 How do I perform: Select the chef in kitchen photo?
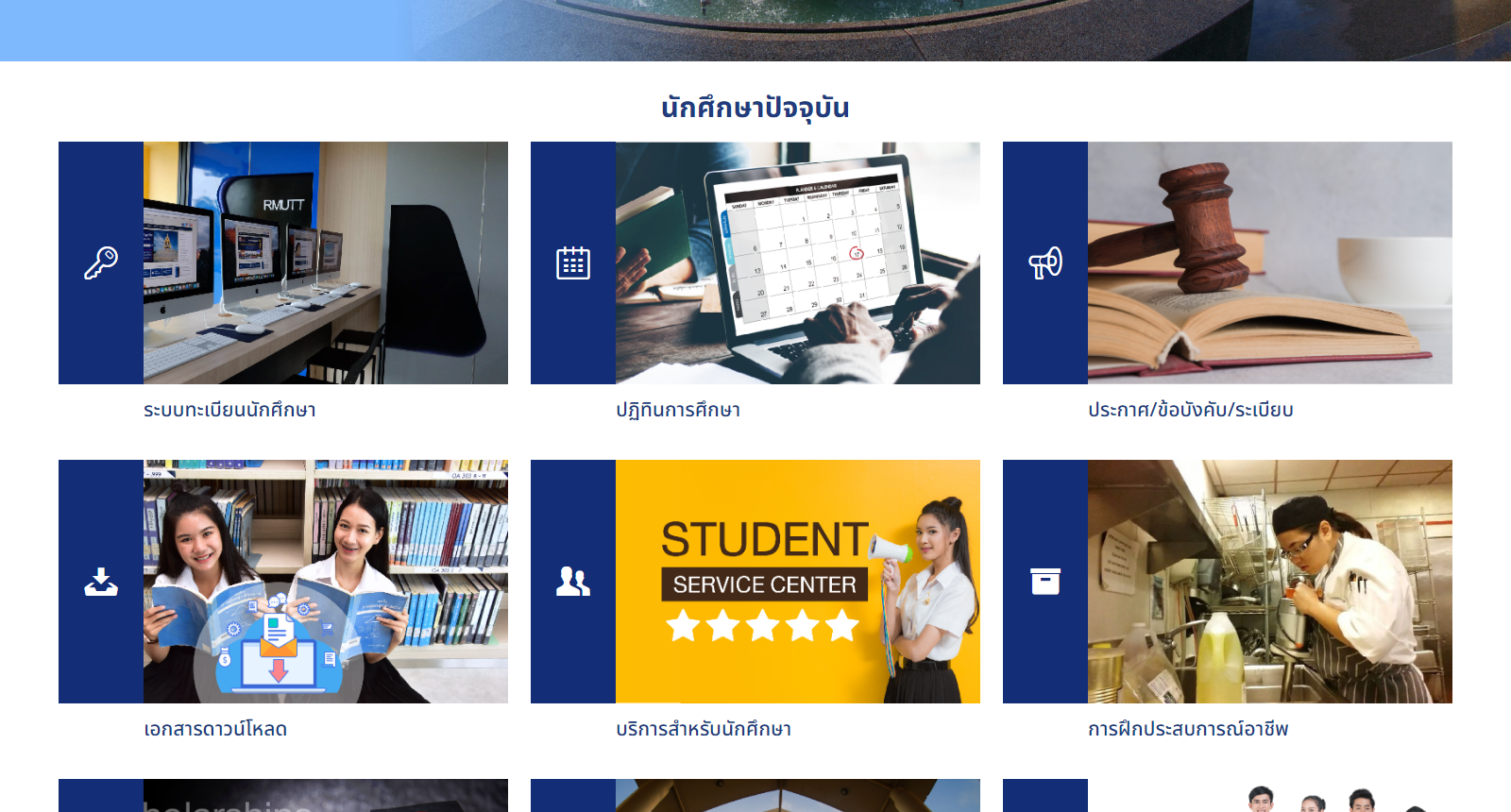click(1270, 582)
